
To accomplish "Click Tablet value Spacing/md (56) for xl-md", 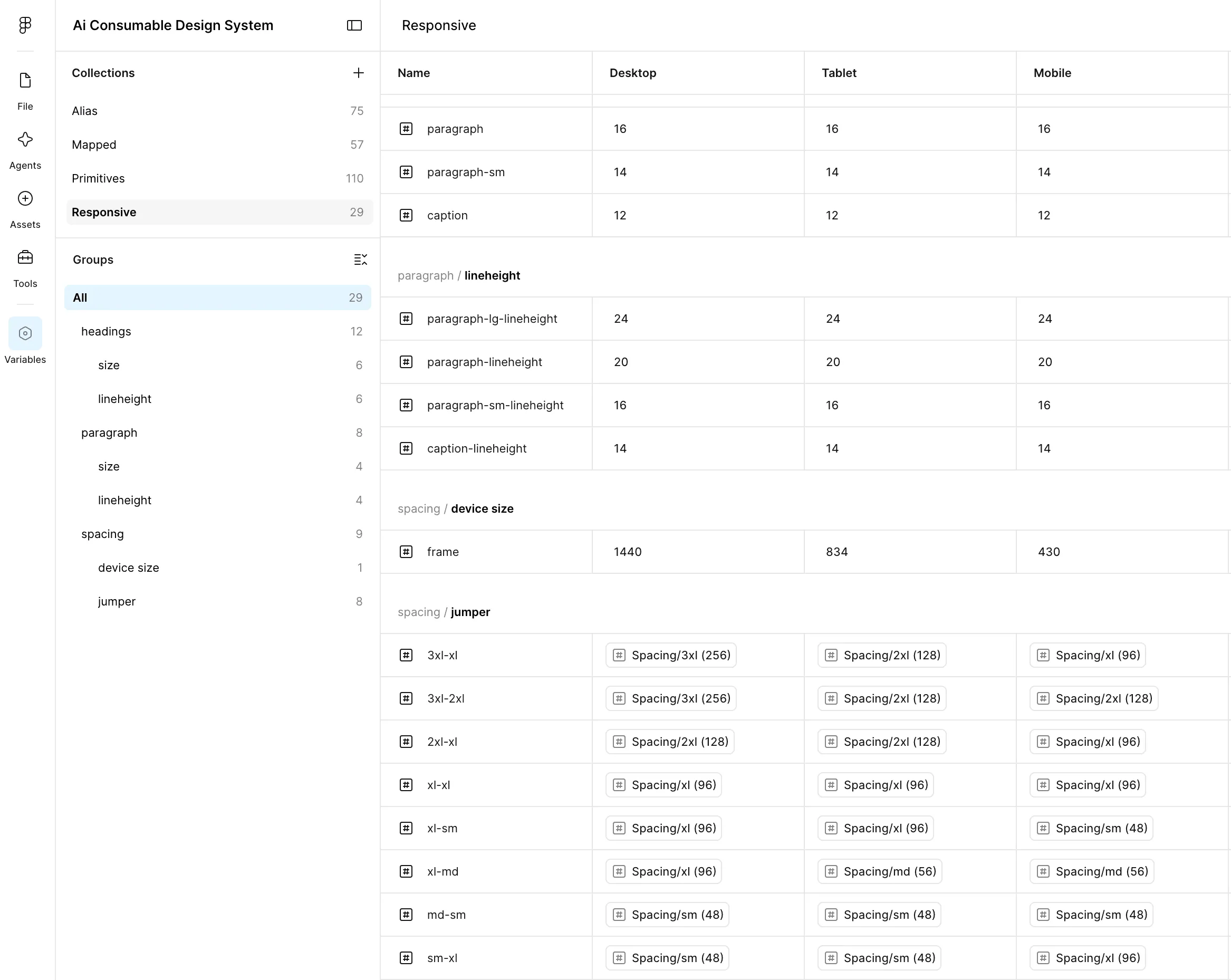I will 880,871.
